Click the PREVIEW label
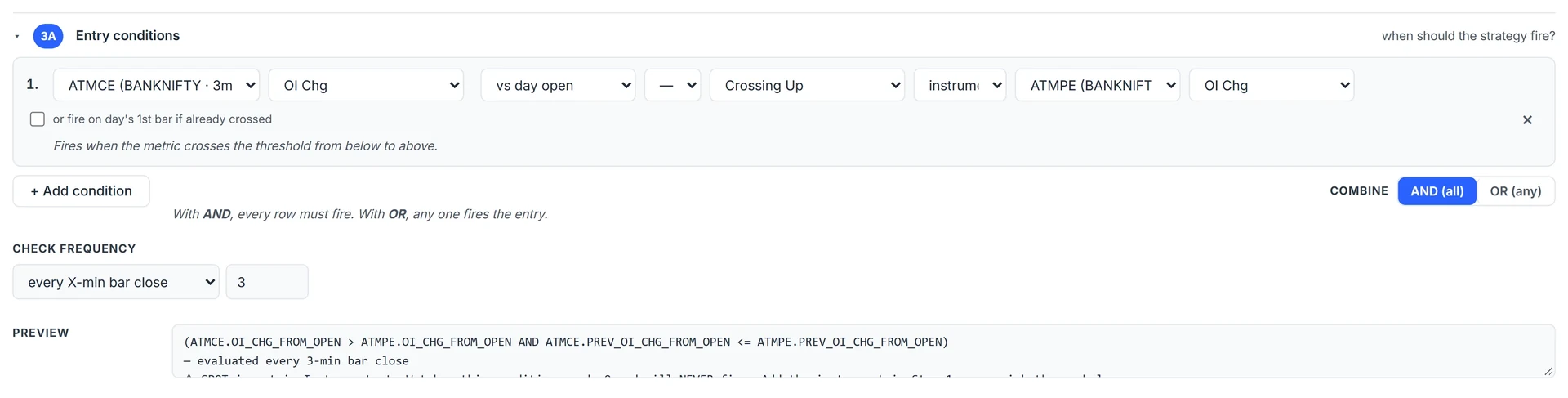 pyautogui.click(x=41, y=333)
